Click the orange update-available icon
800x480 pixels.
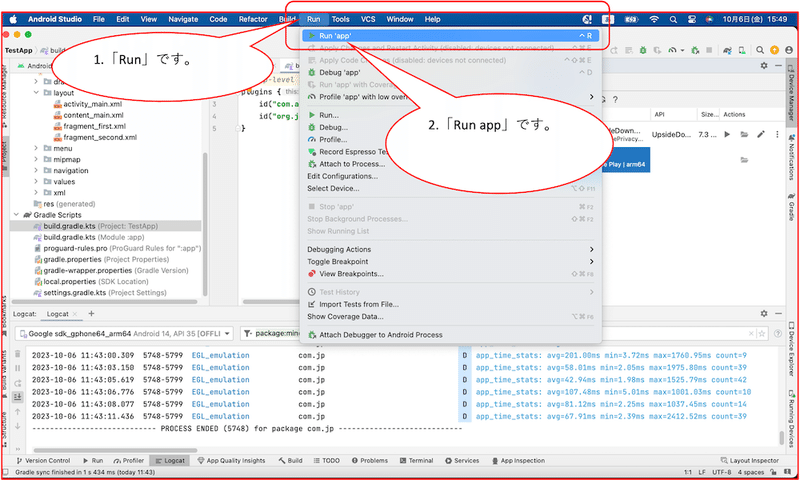coord(774,50)
